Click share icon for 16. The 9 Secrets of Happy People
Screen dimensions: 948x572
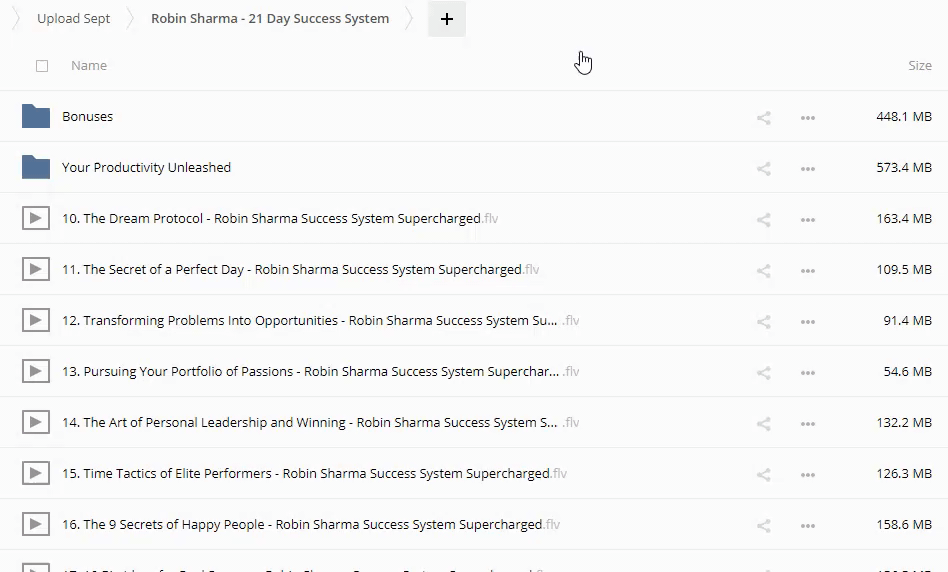[x=763, y=525]
